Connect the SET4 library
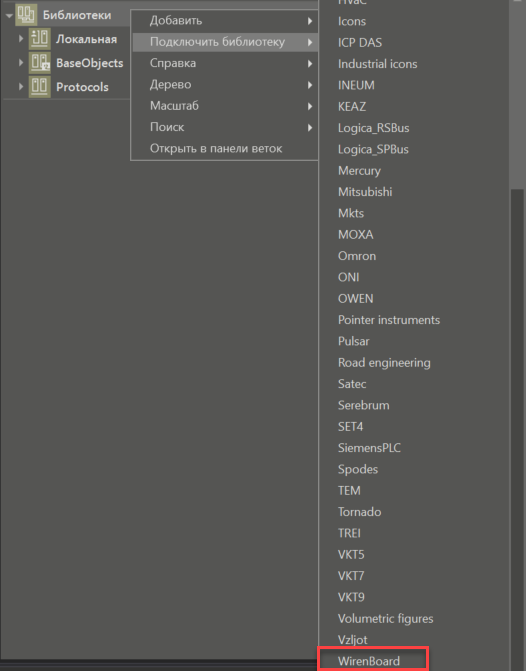Screen dimensions: 526x671 351,427
